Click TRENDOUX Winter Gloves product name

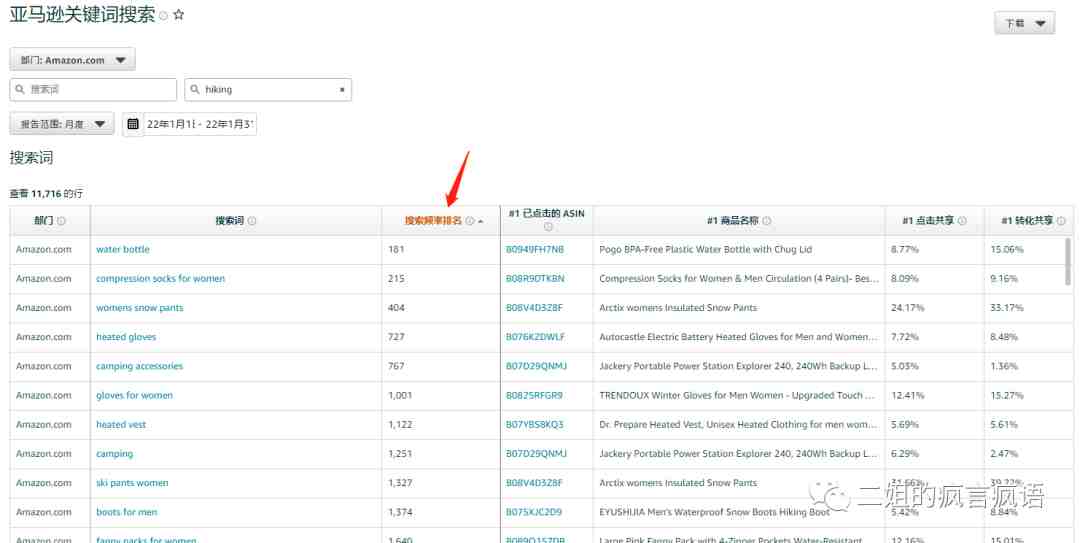coord(737,396)
